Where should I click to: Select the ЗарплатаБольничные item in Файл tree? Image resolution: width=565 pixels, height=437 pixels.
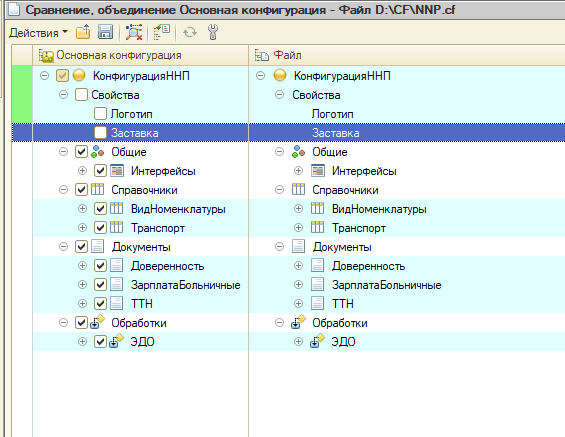[387, 285]
